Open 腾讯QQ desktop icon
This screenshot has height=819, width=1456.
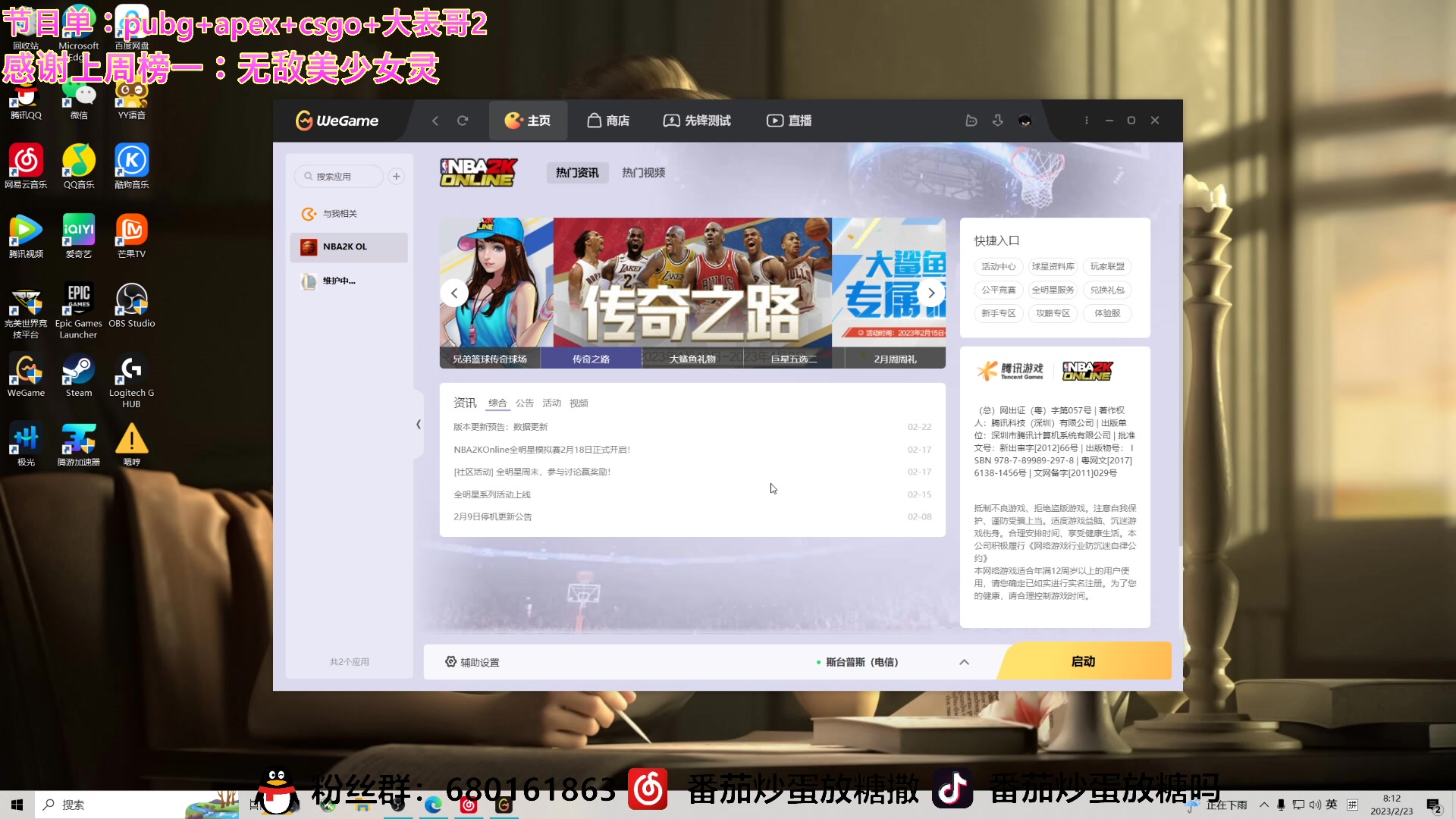(x=26, y=101)
